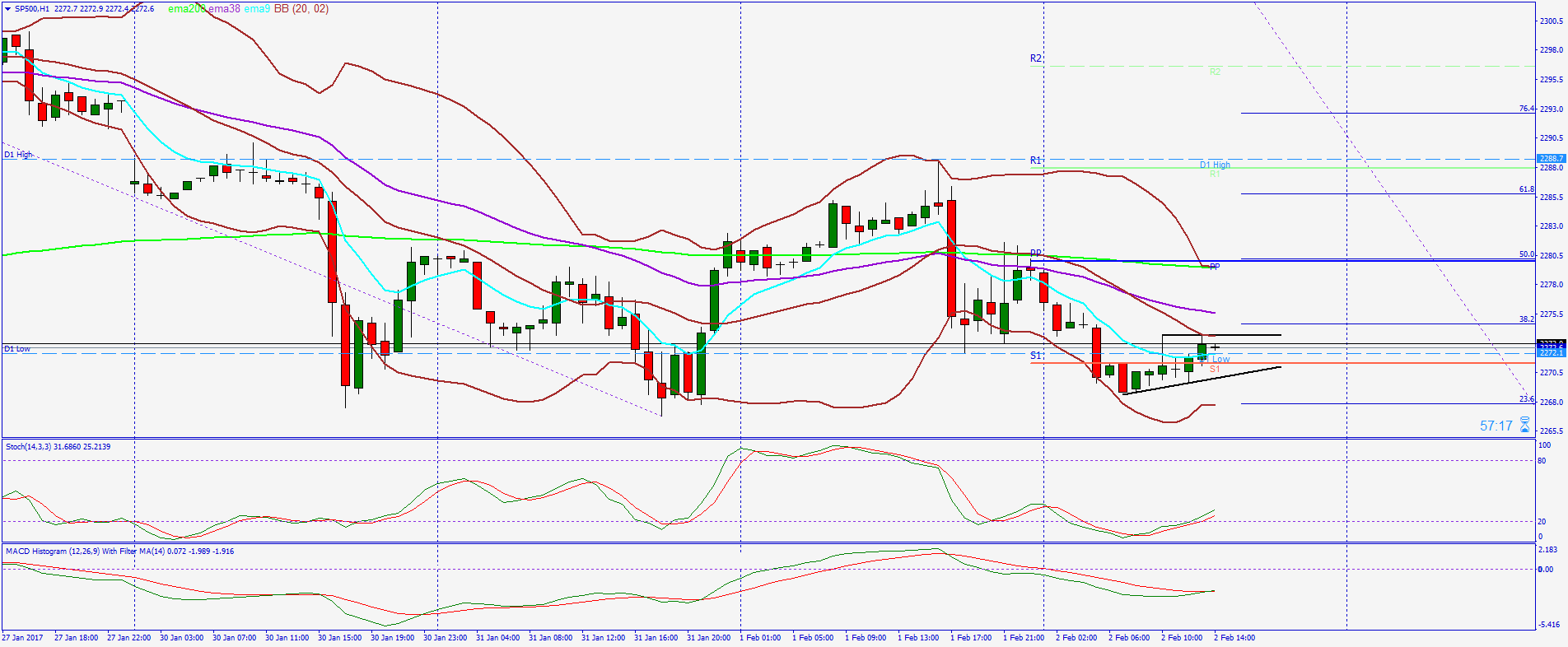The image size is (1568, 647).
Task: Select the D1 Low label at the left chart edge
Action: [x=17, y=349]
